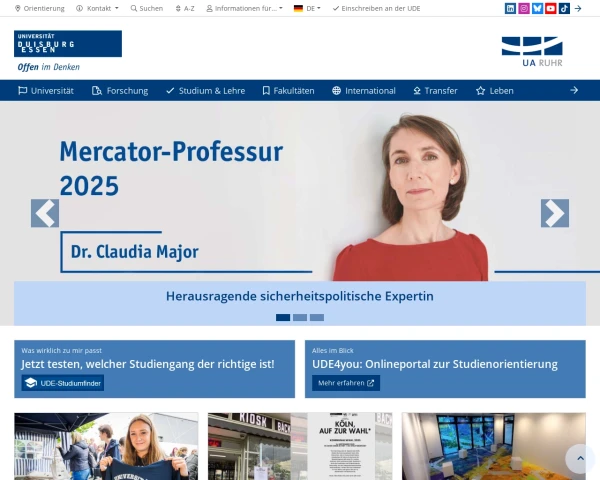Click the UDE-Studiumfinder button
This screenshot has height=480, width=600.
coord(63,383)
